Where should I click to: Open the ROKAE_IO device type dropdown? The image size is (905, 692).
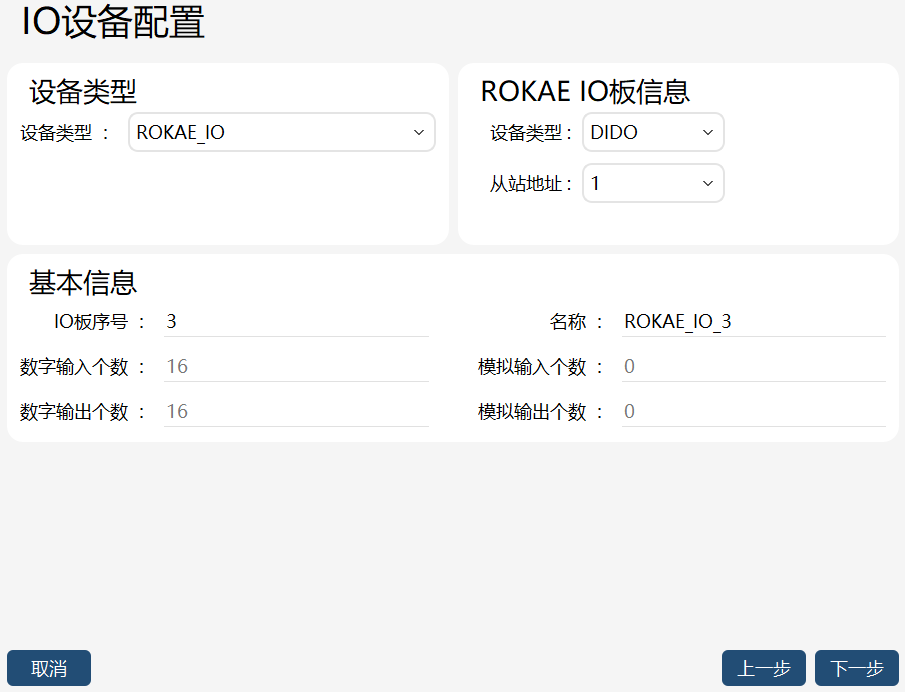click(x=282, y=132)
